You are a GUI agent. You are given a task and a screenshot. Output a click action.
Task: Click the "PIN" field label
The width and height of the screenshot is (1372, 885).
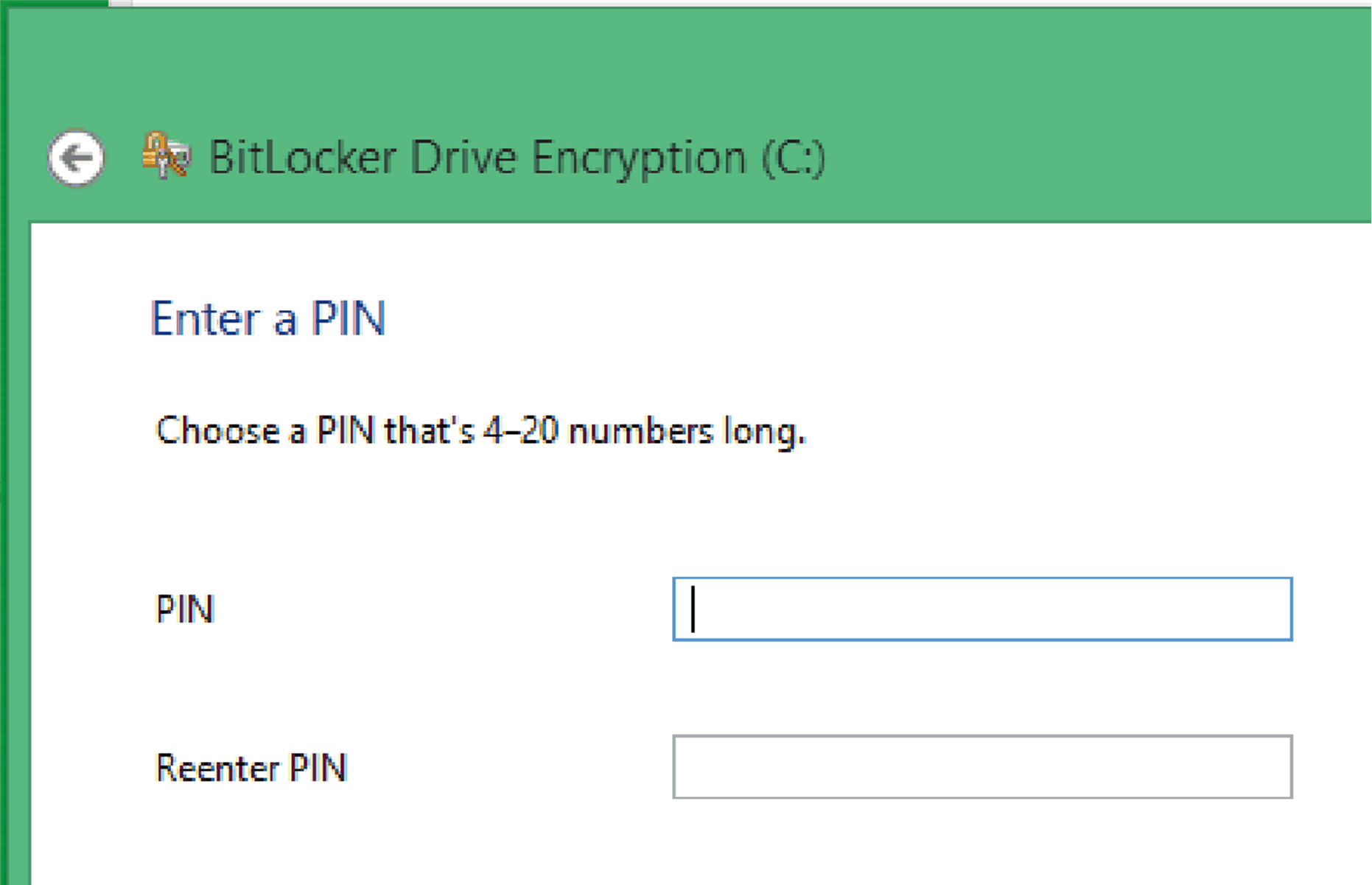coord(185,610)
